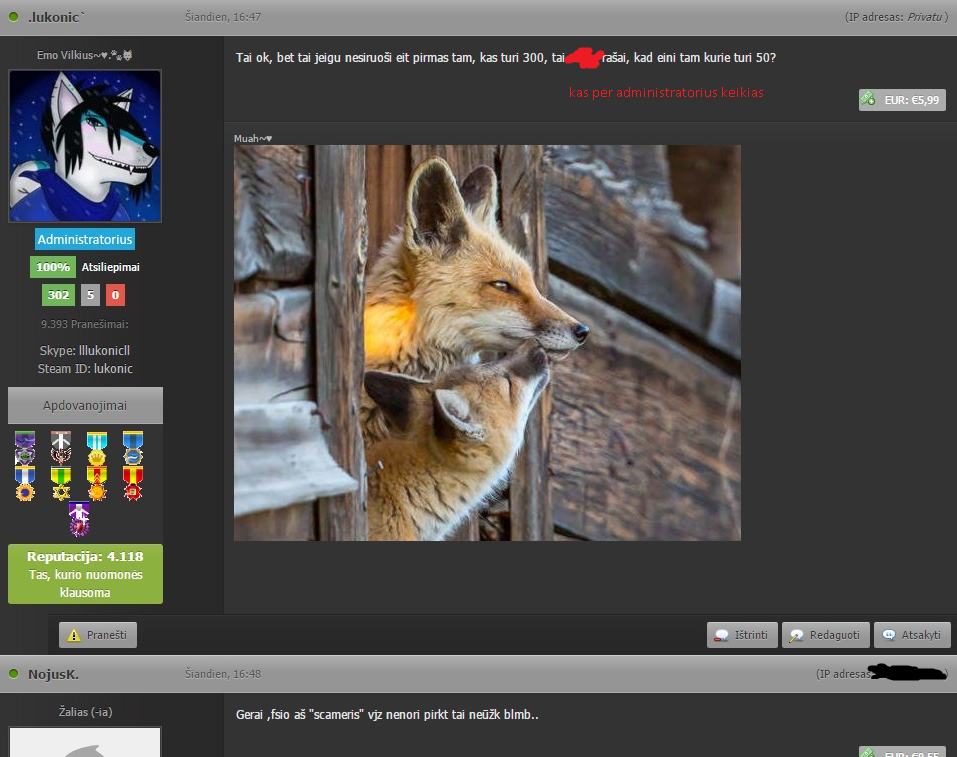Click the fox photo in the signature
The image size is (957, 757).
pyautogui.click(x=487, y=342)
